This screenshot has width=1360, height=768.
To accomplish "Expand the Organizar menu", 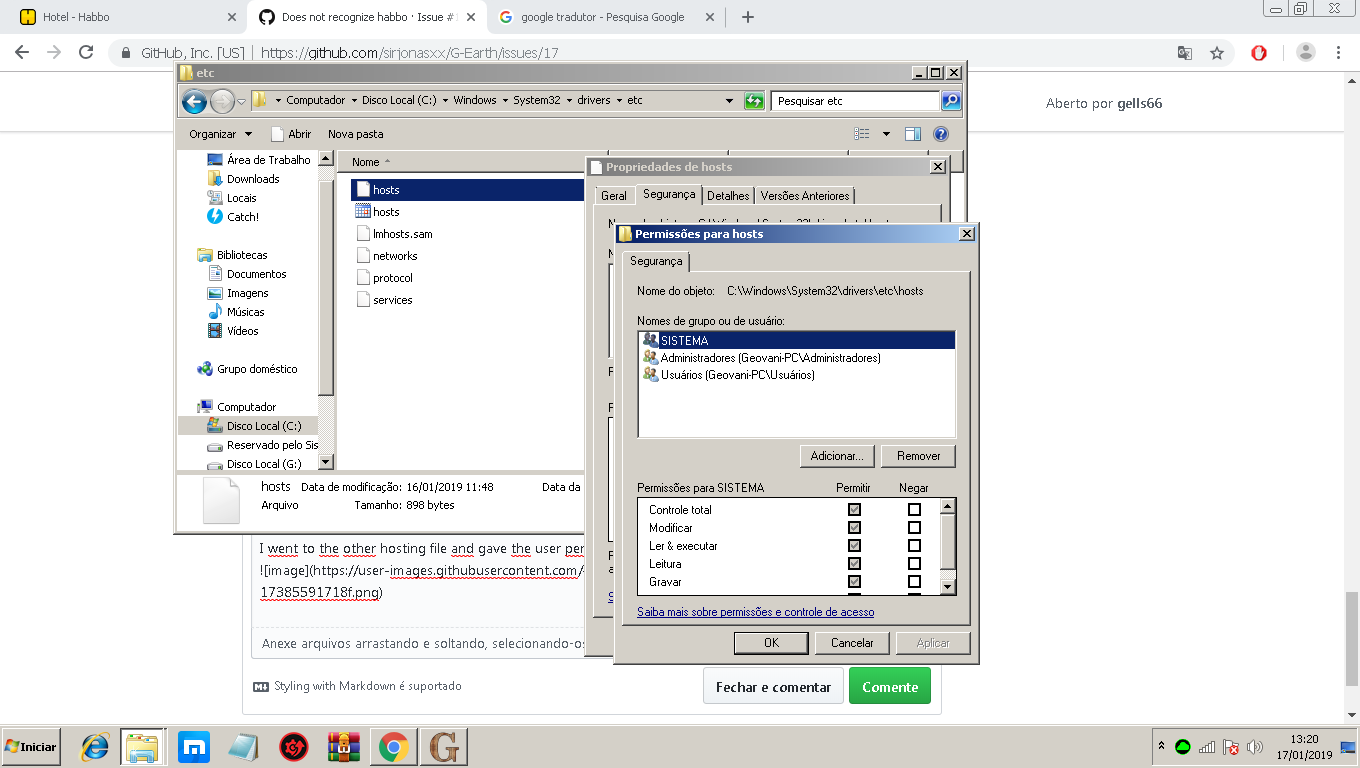I will click(x=219, y=133).
